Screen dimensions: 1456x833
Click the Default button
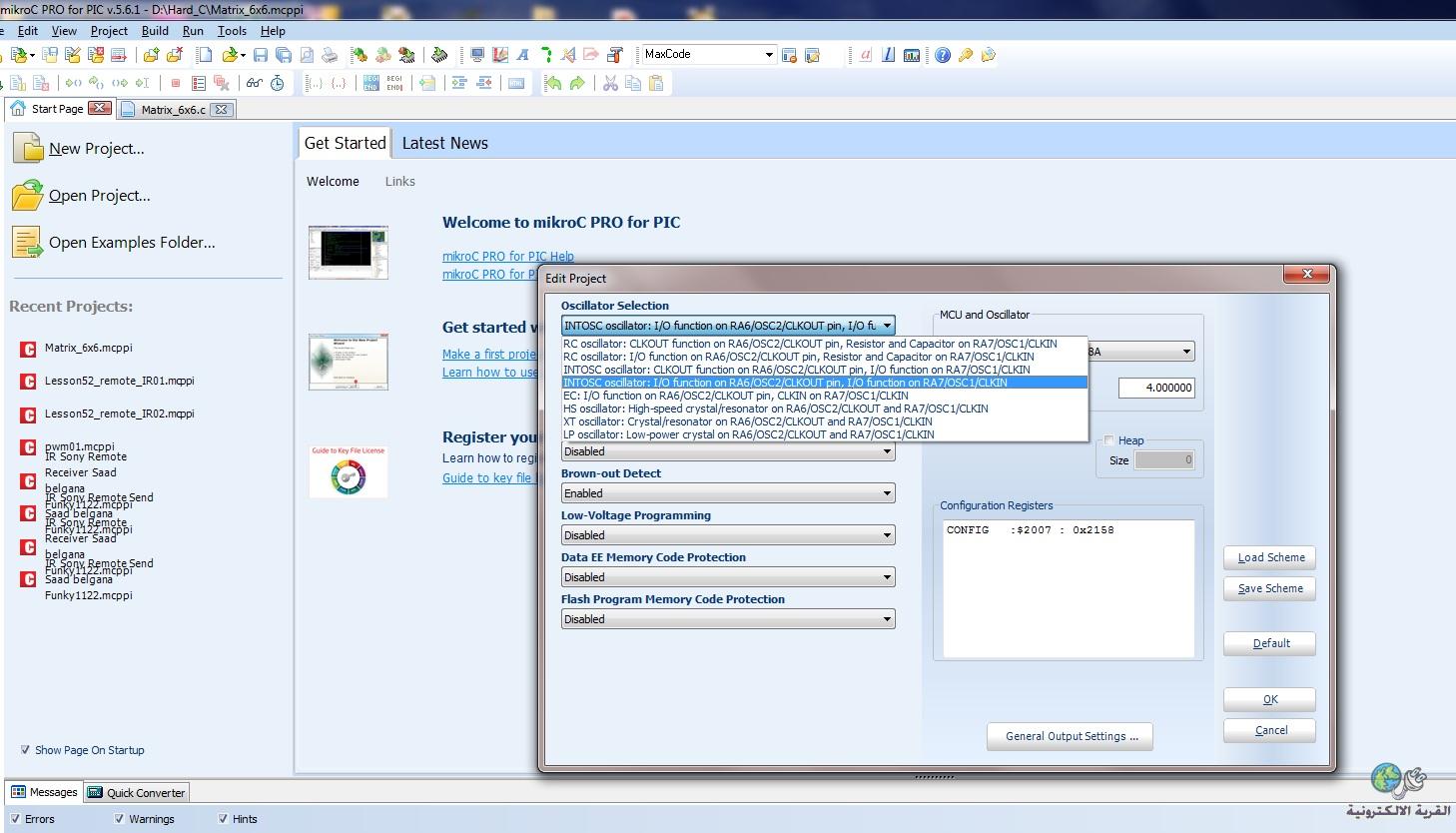pyautogui.click(x=1270, y=643)
